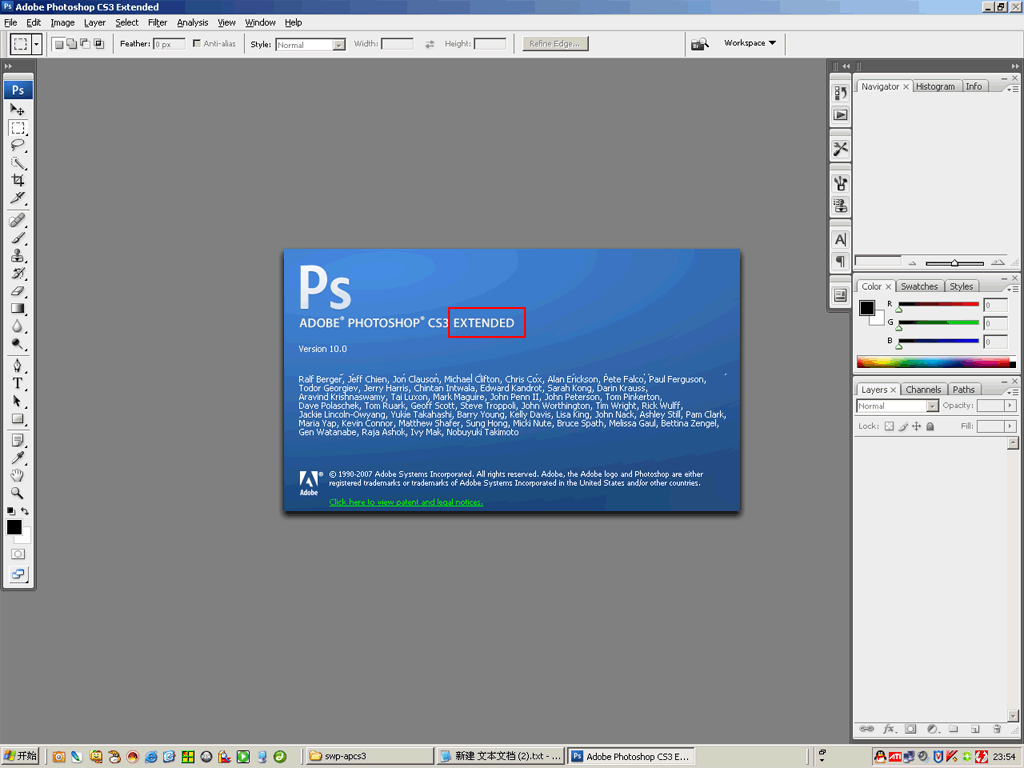Screen dimensions: 1024x768
Task: Reset to default foreground and background colors
Action: 10,511
